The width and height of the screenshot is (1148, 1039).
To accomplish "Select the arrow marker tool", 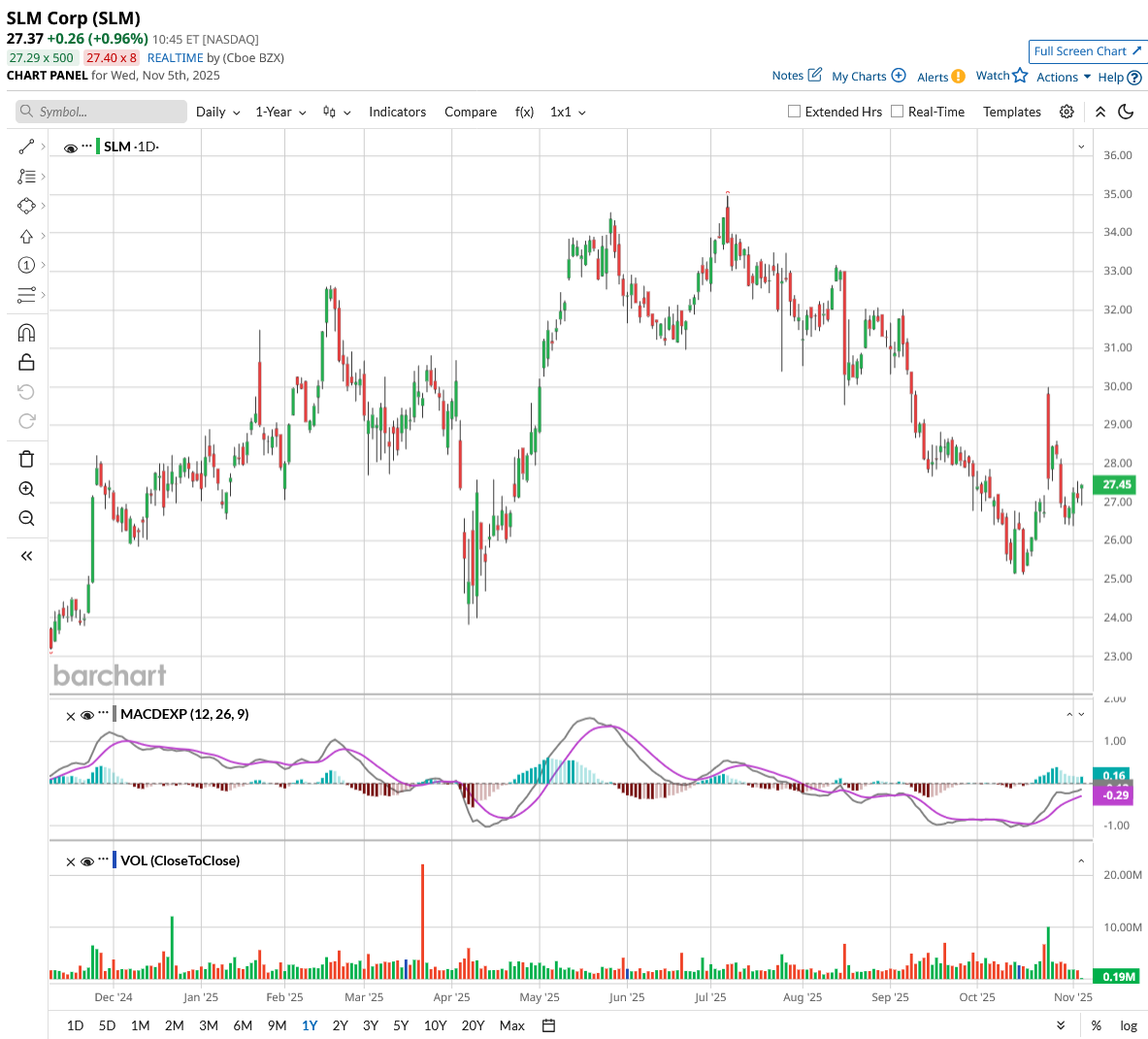I will (26, 237).
